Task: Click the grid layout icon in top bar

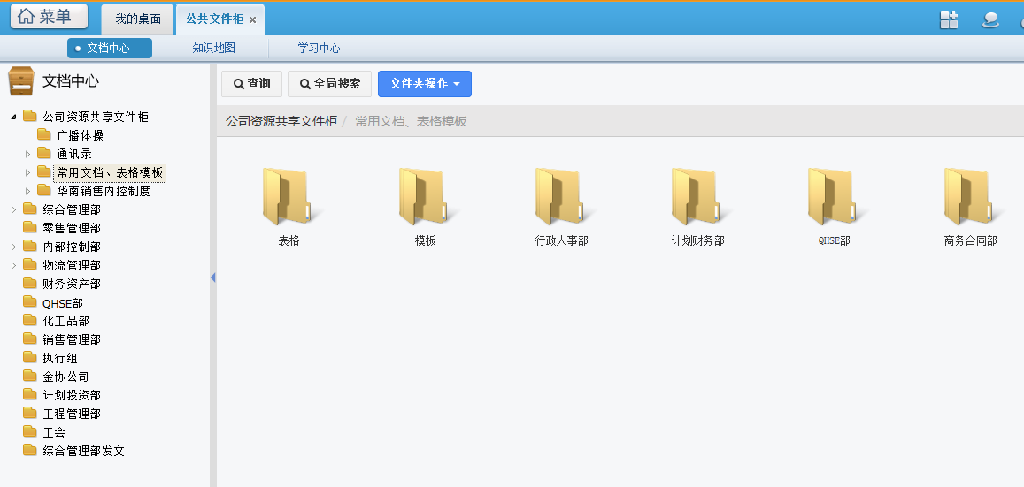Action: pos(949,19)
